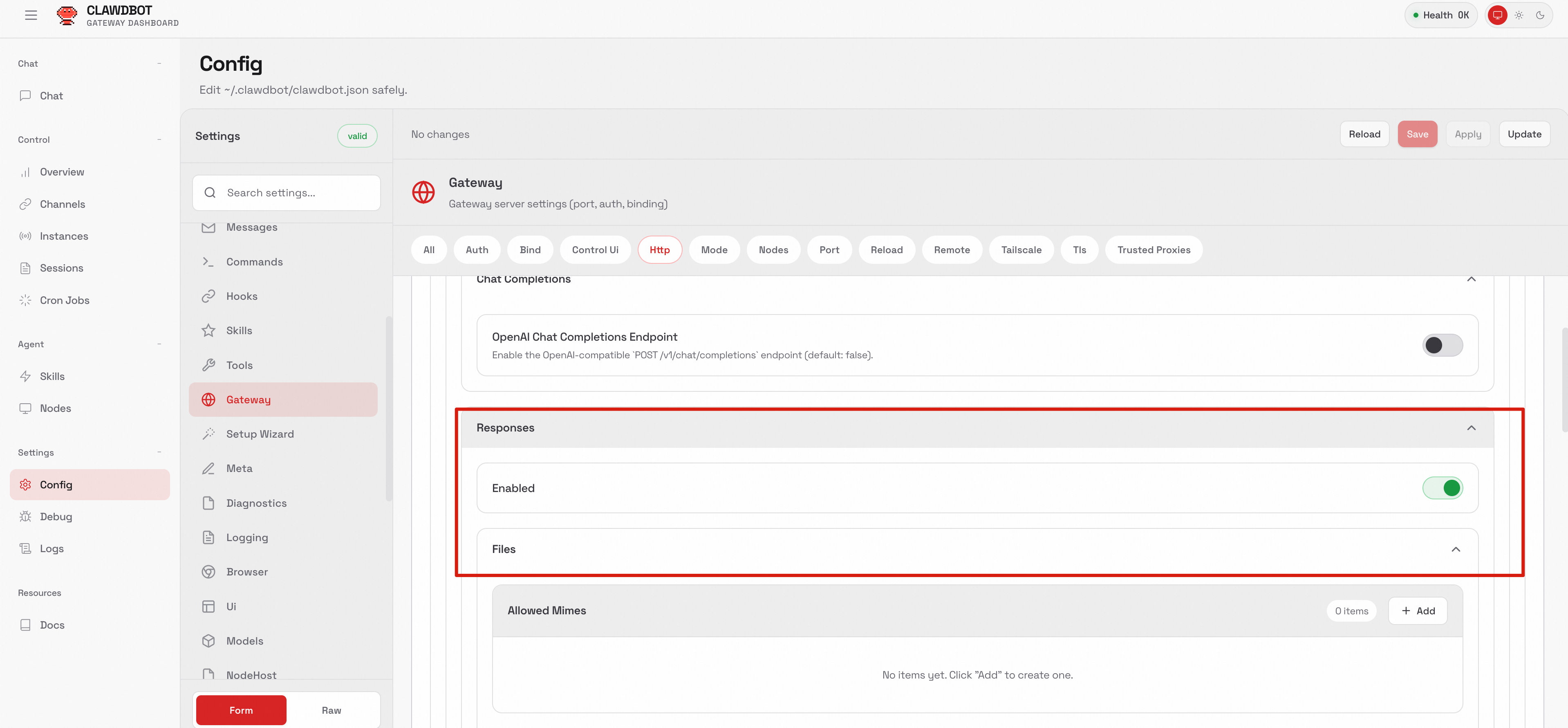The image size is (1568, 728).
Task: Open the Setup Wizard settings section
Action: pos(259,434)
